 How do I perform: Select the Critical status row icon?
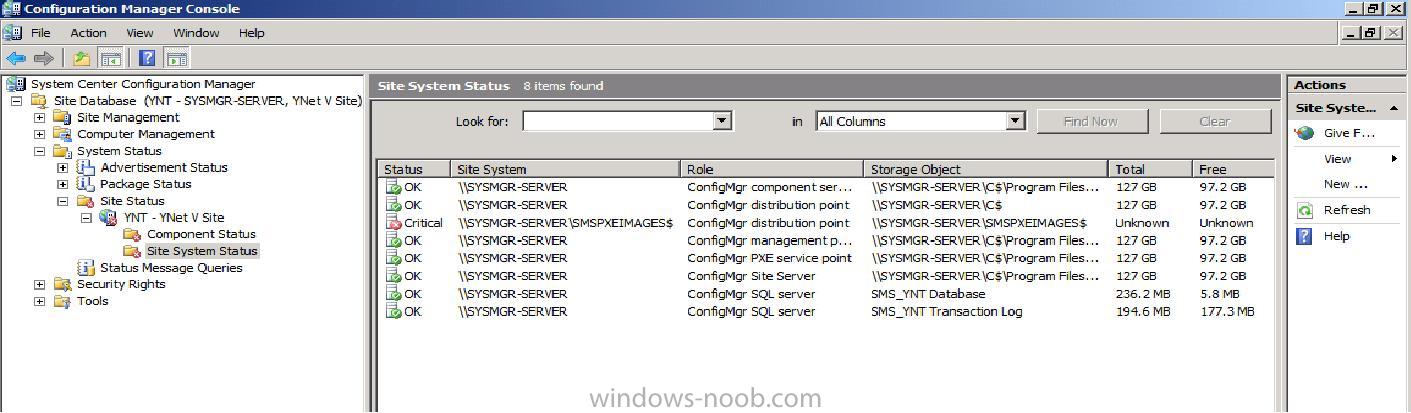[393, 223]
